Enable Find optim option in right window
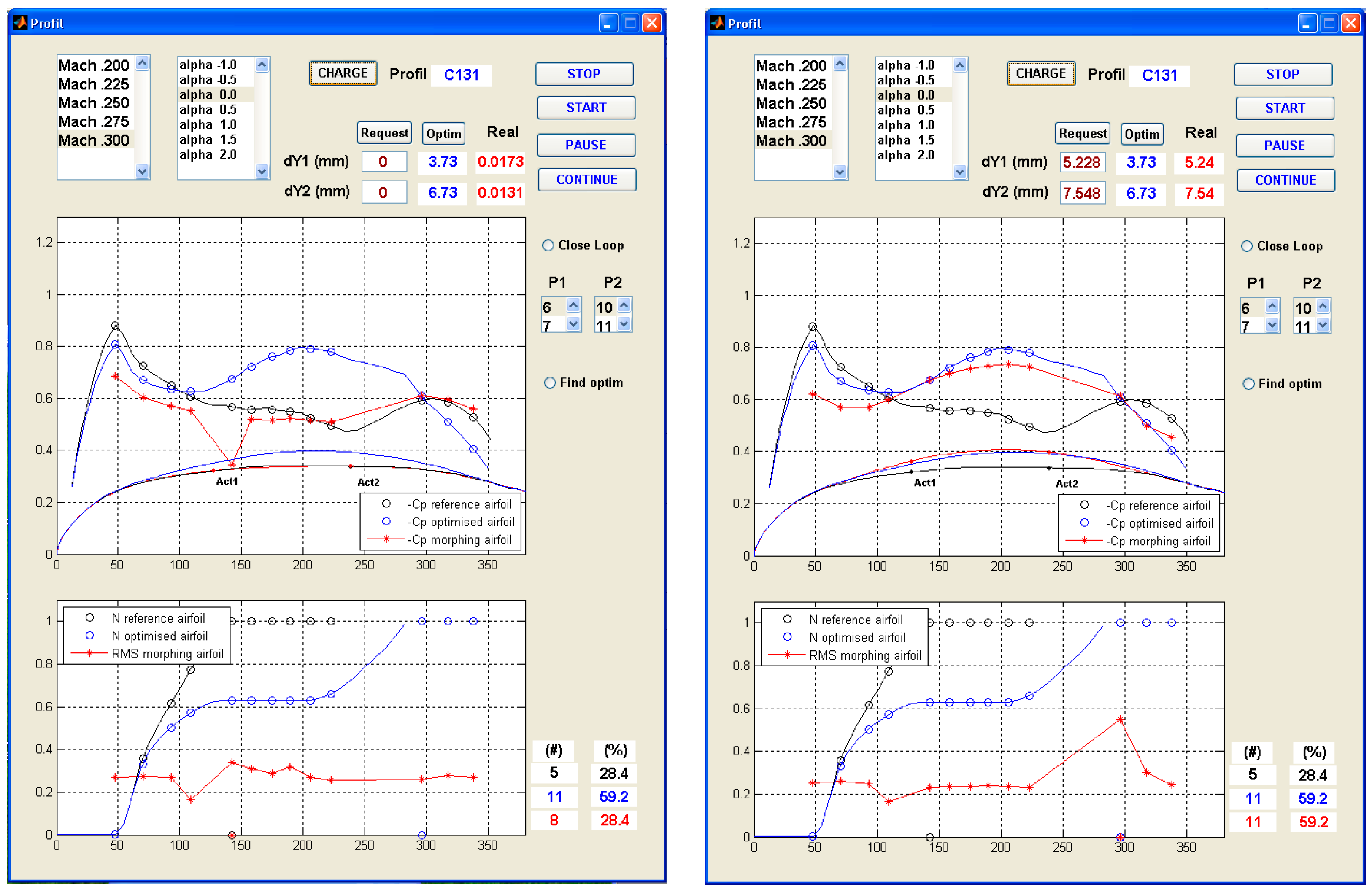 [1248, 384]
